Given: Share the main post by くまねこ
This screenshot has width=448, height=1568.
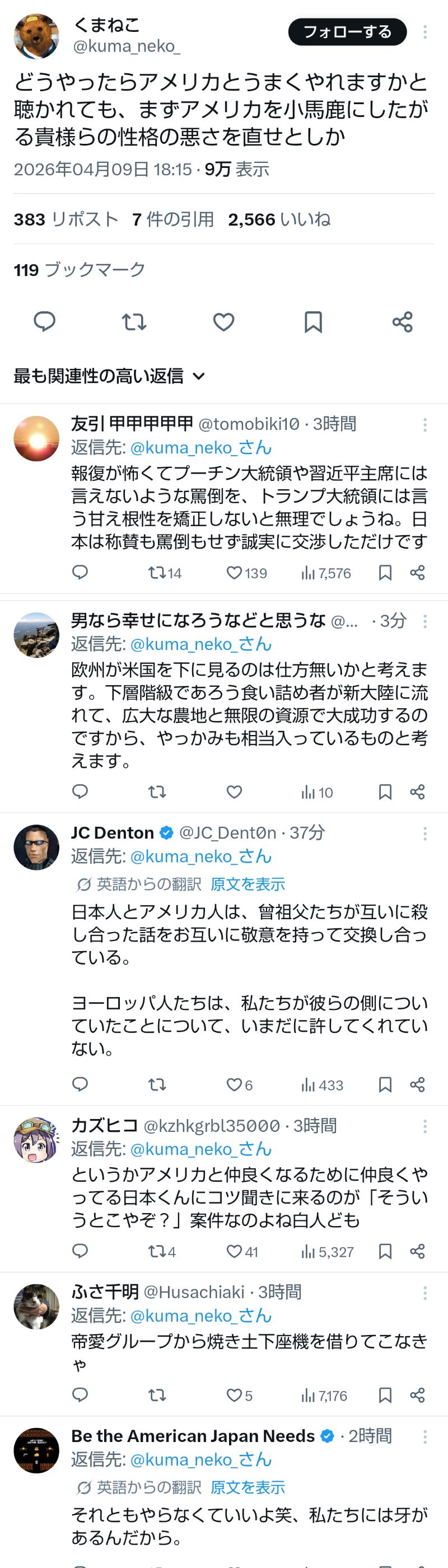Looking at the screenshot, I should (402, 321).
